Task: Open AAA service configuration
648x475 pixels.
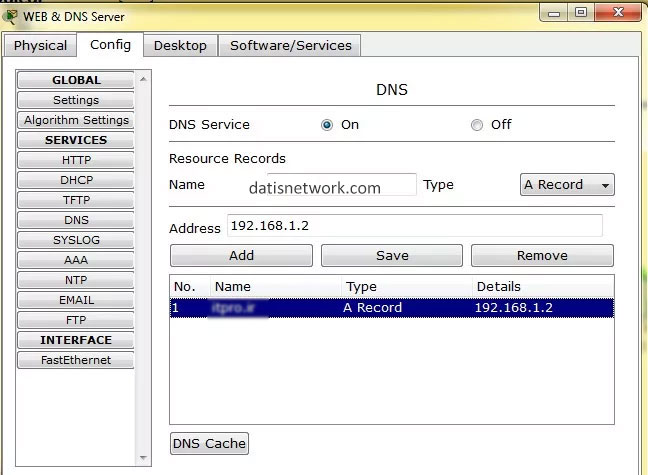Action: (76, 260)
